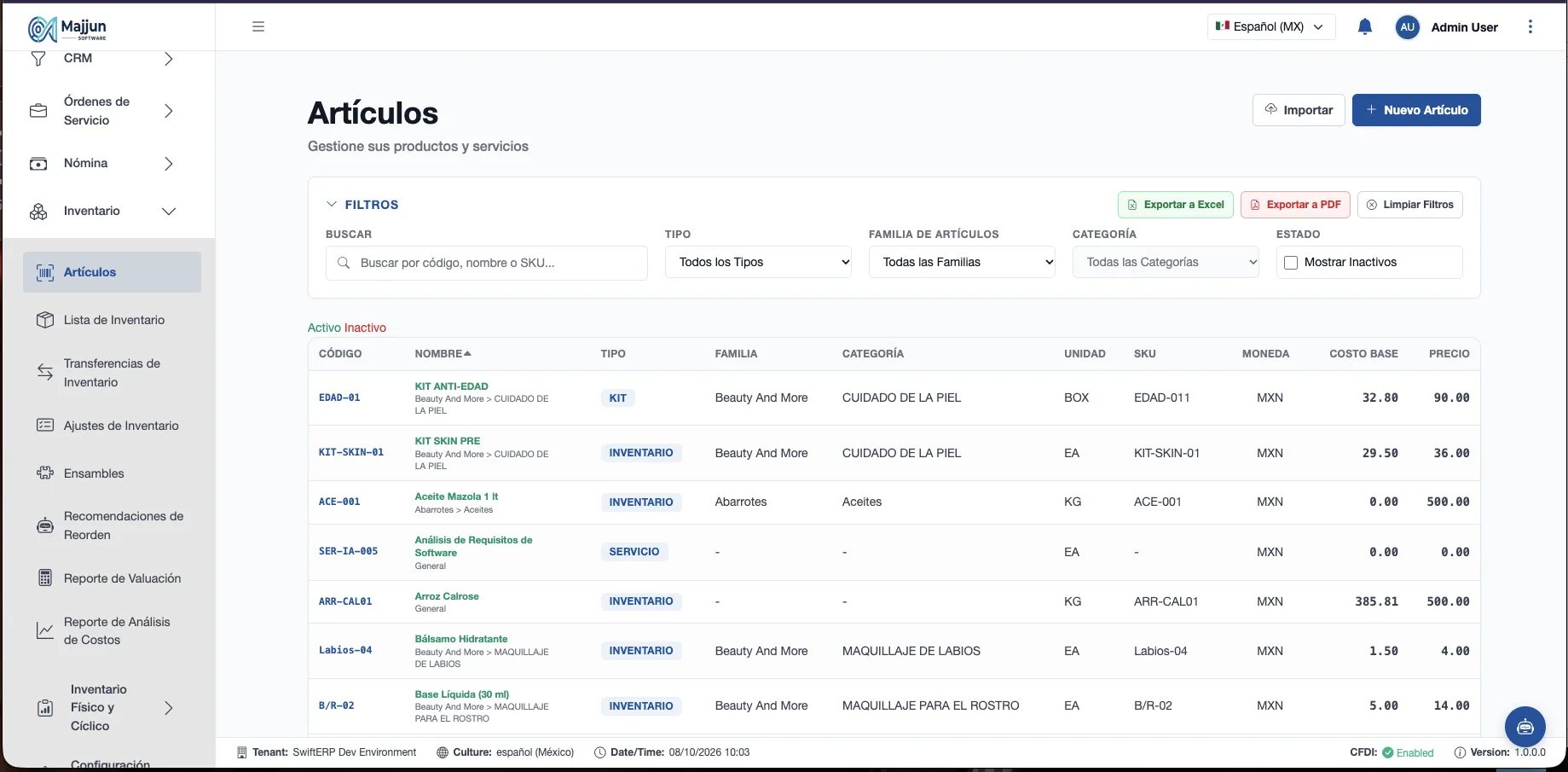1568x772 pixels.
Task: Click the Importar button
Action: coord(1299,110)
